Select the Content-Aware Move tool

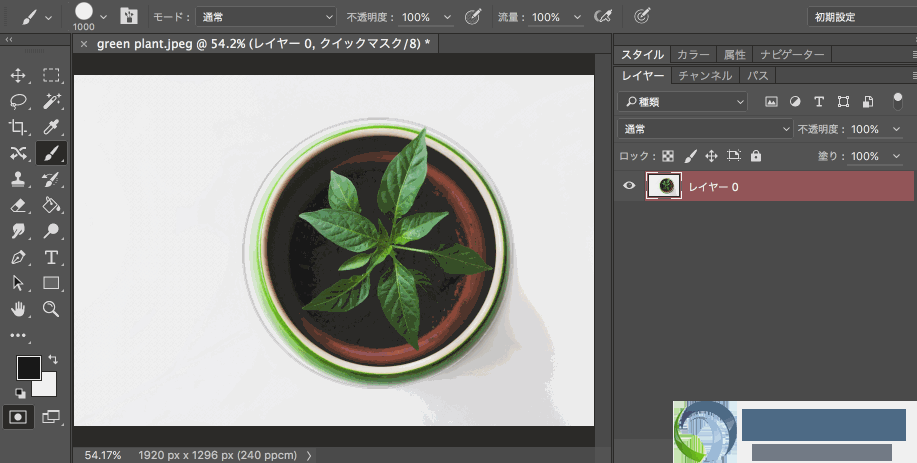click(x=18, y=153)
